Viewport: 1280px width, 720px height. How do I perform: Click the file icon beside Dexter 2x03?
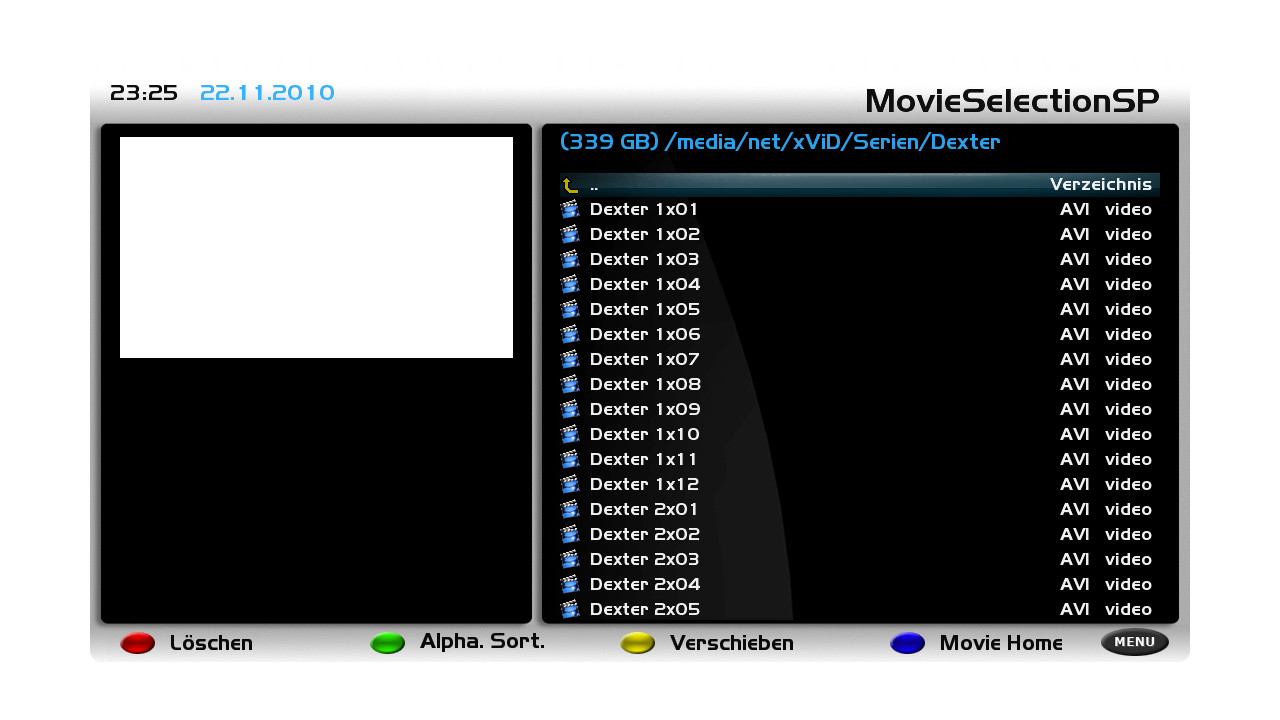click(x=570, y=559)
